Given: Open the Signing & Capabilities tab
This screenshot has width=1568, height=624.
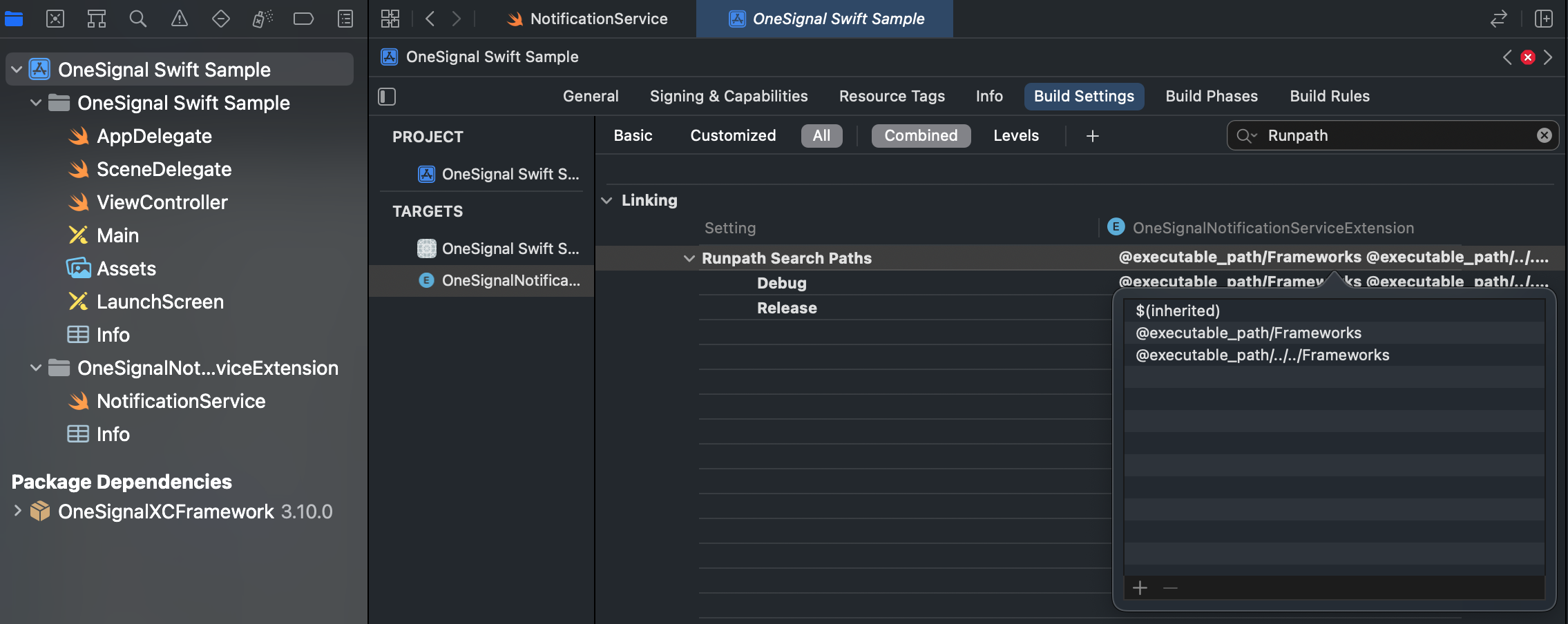Looking at the screenshot, I should coord(729,97).
